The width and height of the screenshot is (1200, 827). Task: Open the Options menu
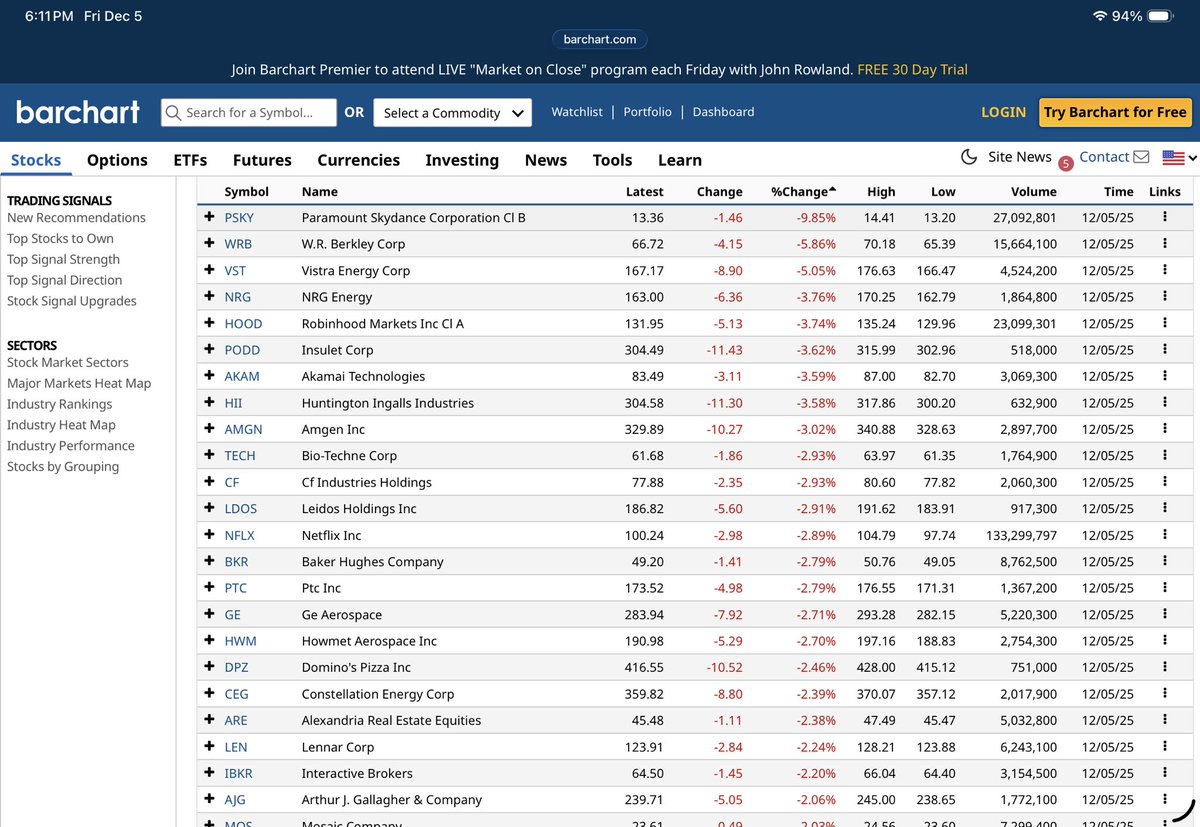[x=117, y=160]
